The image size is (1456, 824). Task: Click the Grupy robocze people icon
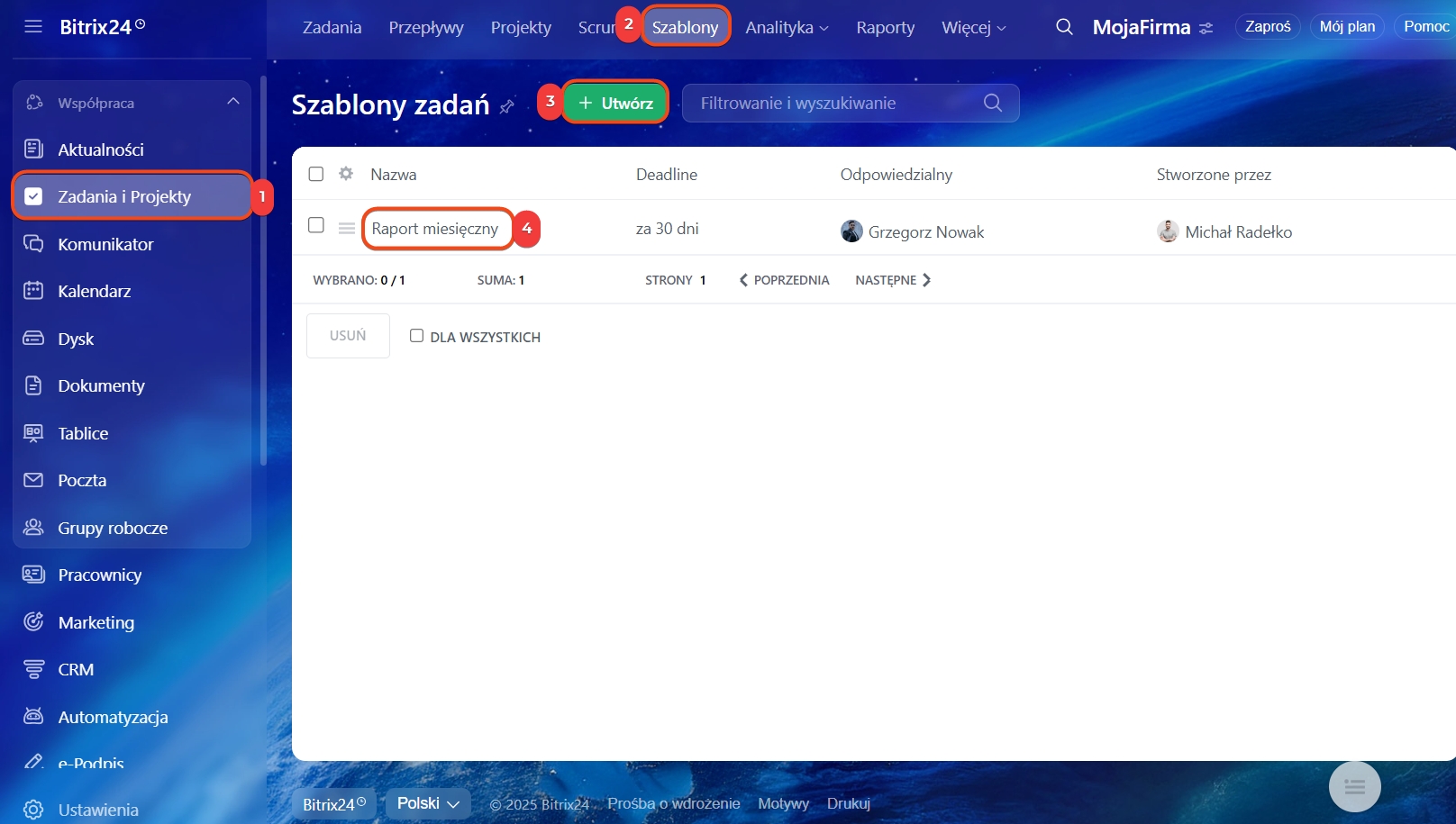click(x=33, y=528)
